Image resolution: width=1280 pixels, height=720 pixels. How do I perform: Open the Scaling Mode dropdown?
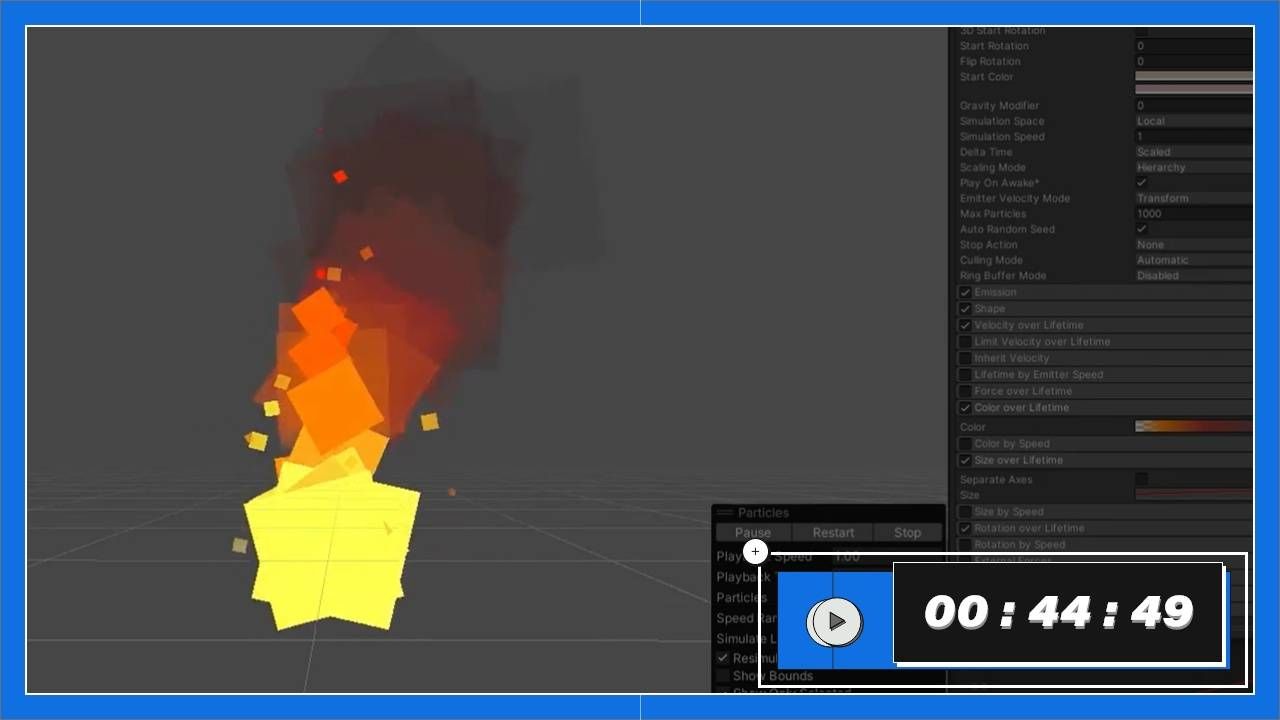click(x=1194, y=168)
